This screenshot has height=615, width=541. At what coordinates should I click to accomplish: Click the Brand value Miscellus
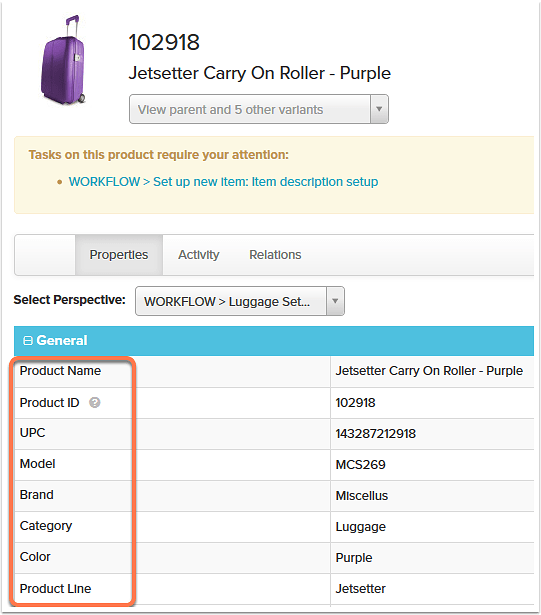(361, 495)
